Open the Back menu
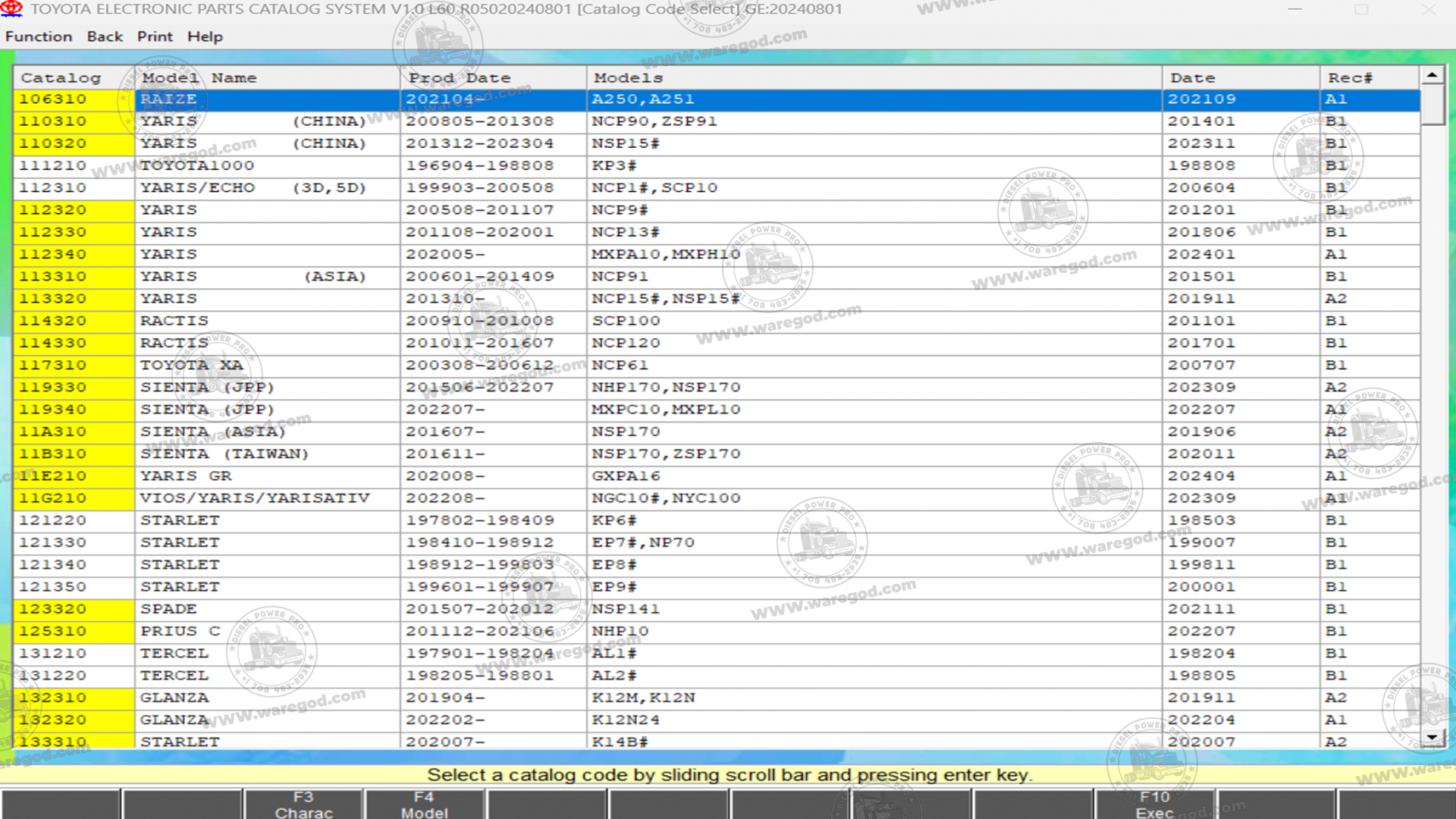The image size is (1456, 819). coord(105,36)
